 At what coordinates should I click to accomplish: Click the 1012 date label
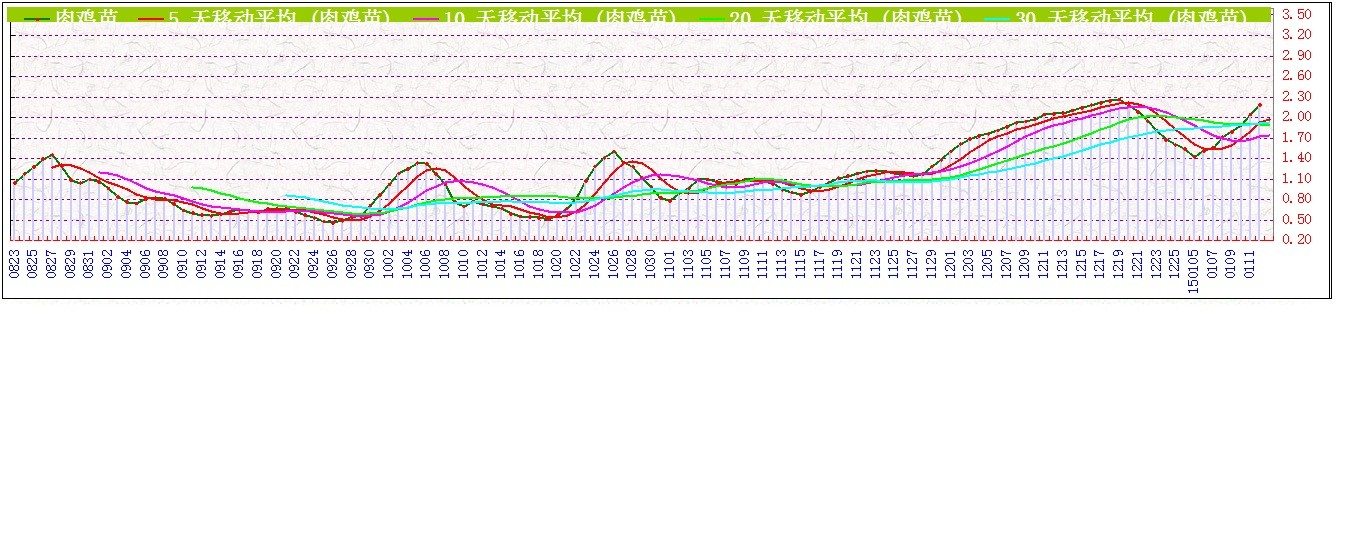482,263
